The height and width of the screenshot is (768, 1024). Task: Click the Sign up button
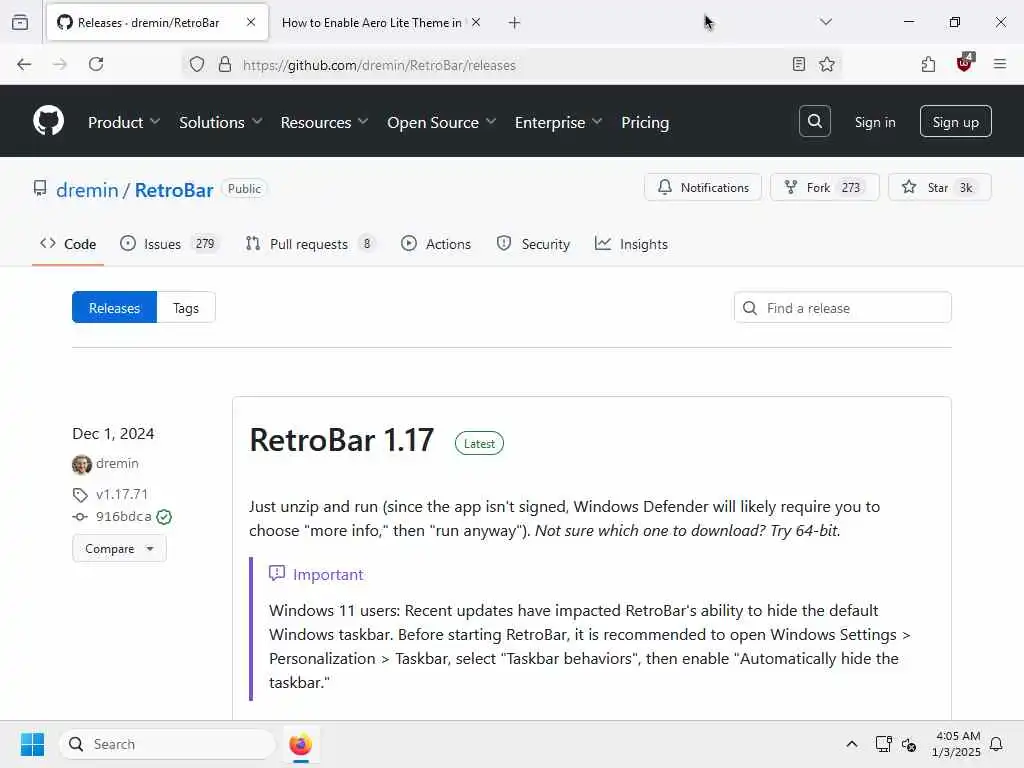tap(955, 121)
